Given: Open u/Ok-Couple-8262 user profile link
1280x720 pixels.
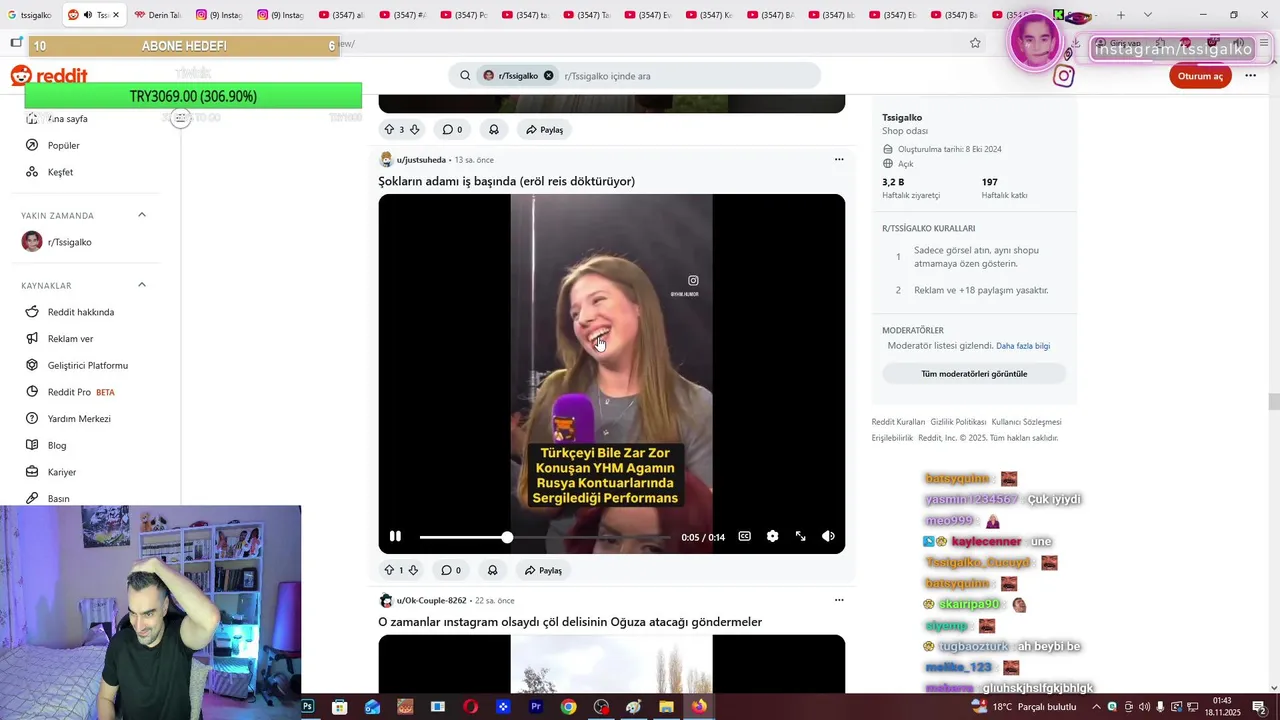Looking at the screenshot, I should coord(431,601).
